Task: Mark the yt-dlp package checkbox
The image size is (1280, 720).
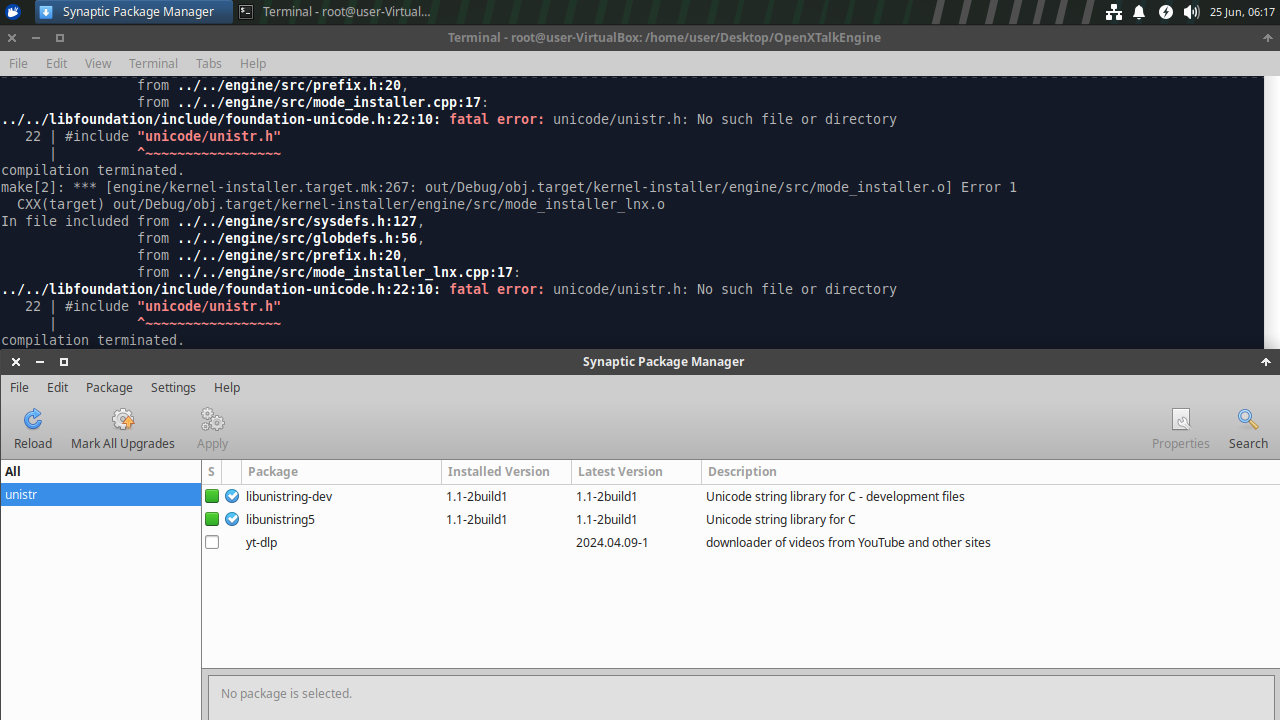Action: [212, 542]
